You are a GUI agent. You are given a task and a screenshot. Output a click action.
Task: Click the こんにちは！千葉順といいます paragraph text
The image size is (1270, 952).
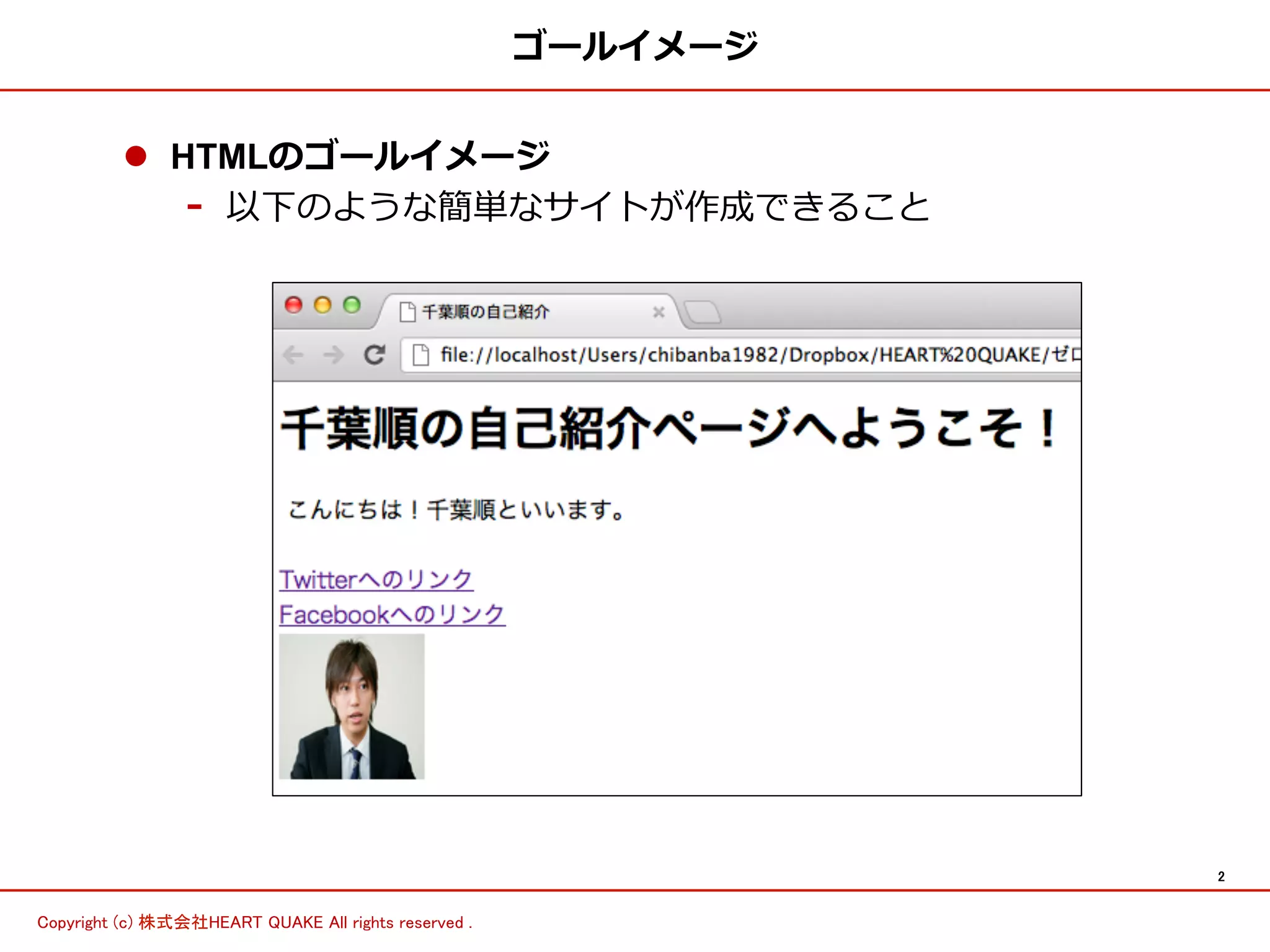pyautogui.click(x=456, y=510)
